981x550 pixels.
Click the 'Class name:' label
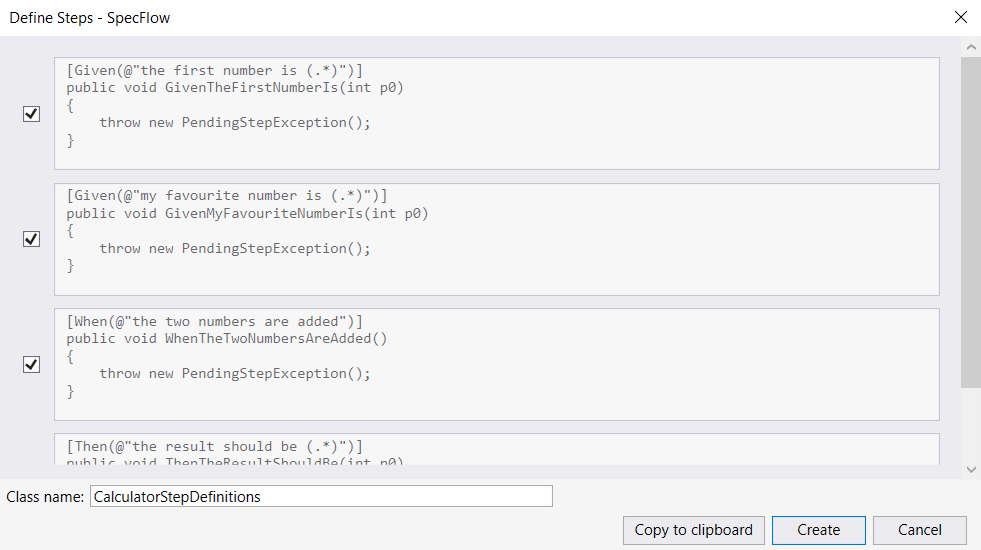45,496
